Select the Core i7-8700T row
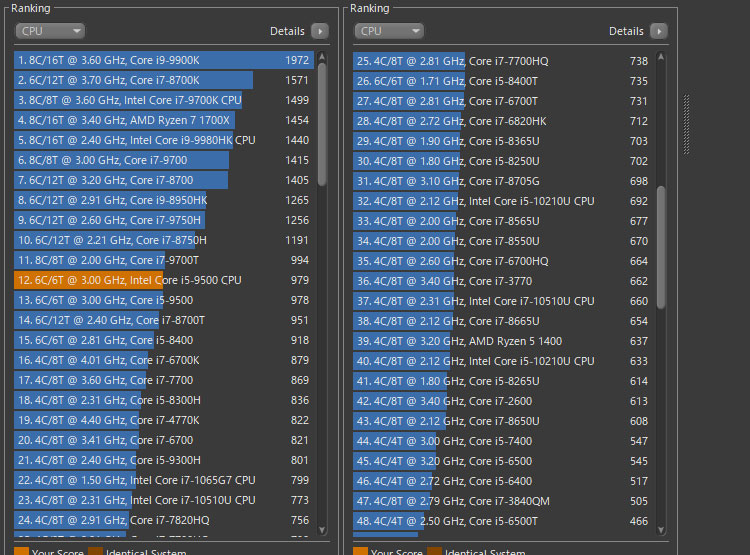The width and height of the screenshot is (750, 555). click(164, 321)
